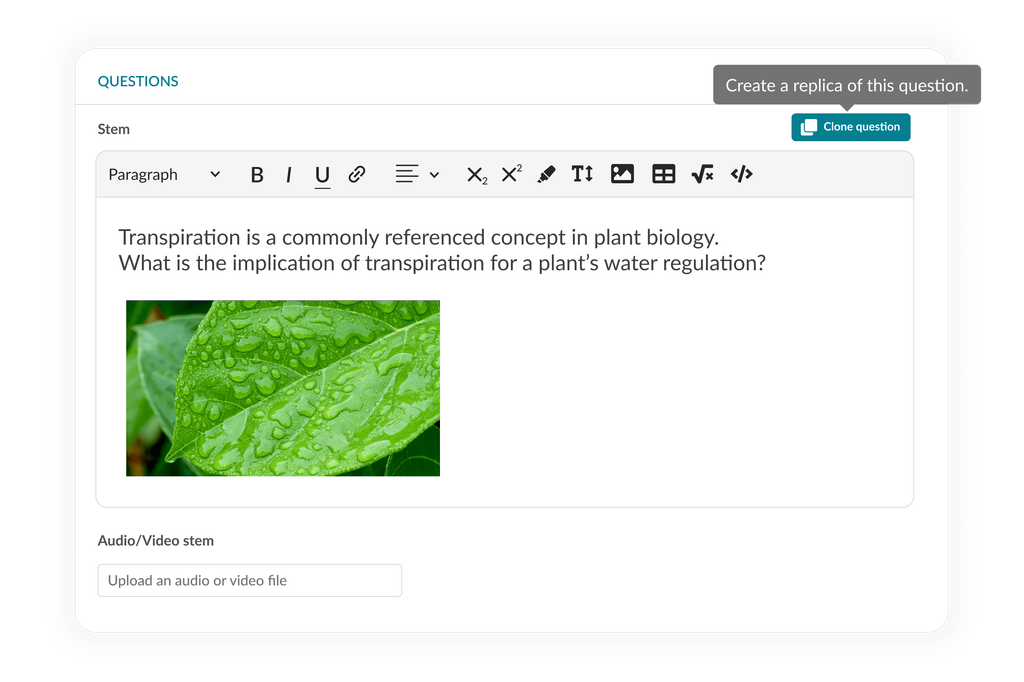Toggle italic formatting
This screenshot has width=1024, height=682.
[288, 174]
